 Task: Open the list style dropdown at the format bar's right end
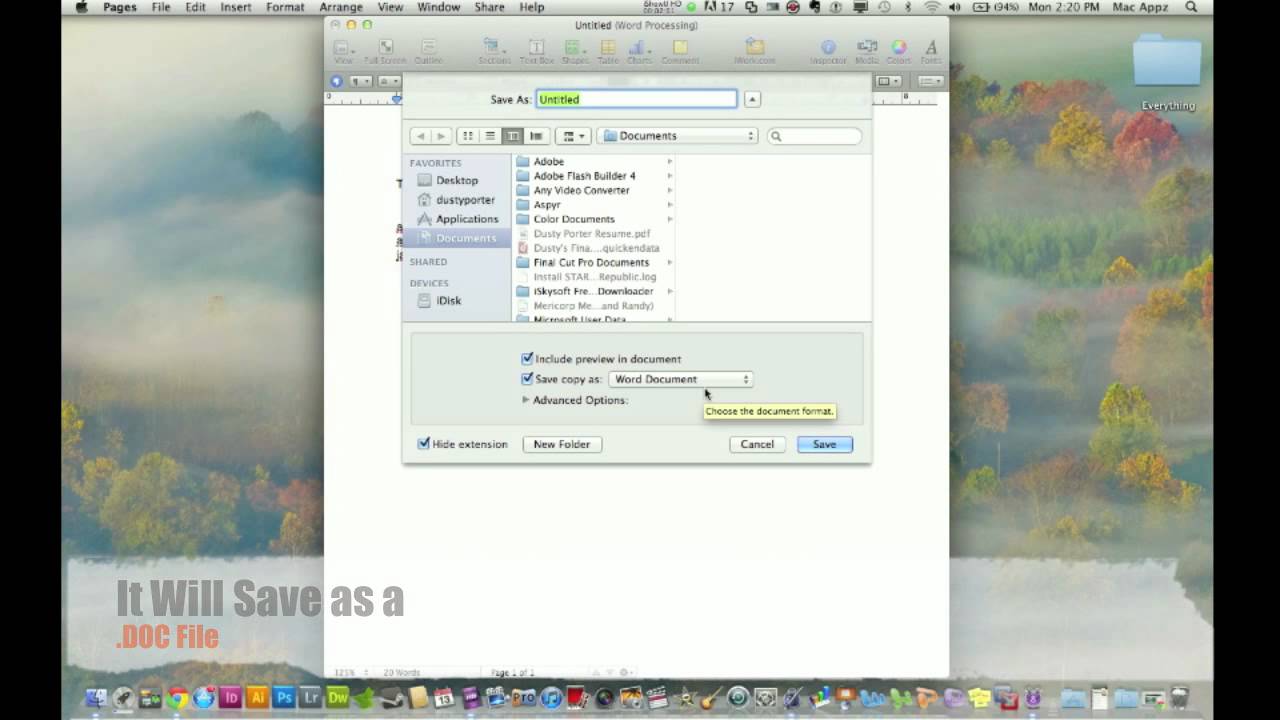(x=931, y=81)
